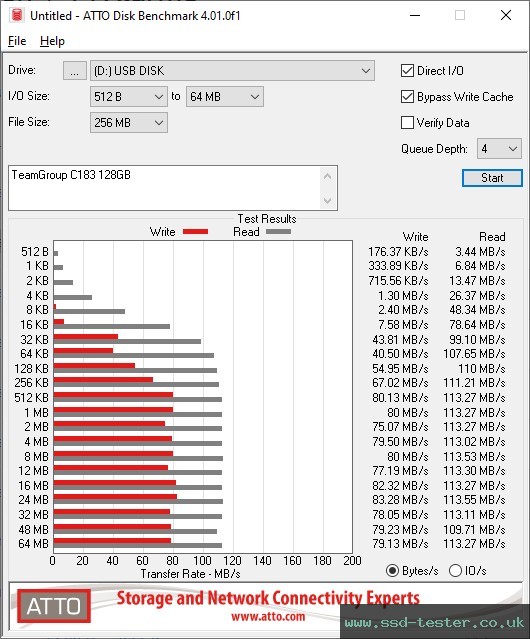Click the Write column header

pos(416,237)
